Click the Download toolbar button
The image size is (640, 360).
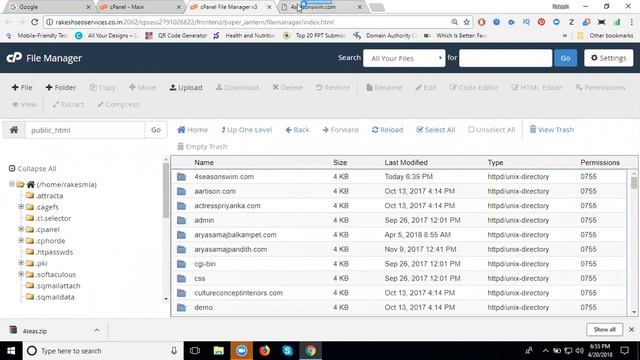coord(237,87)
